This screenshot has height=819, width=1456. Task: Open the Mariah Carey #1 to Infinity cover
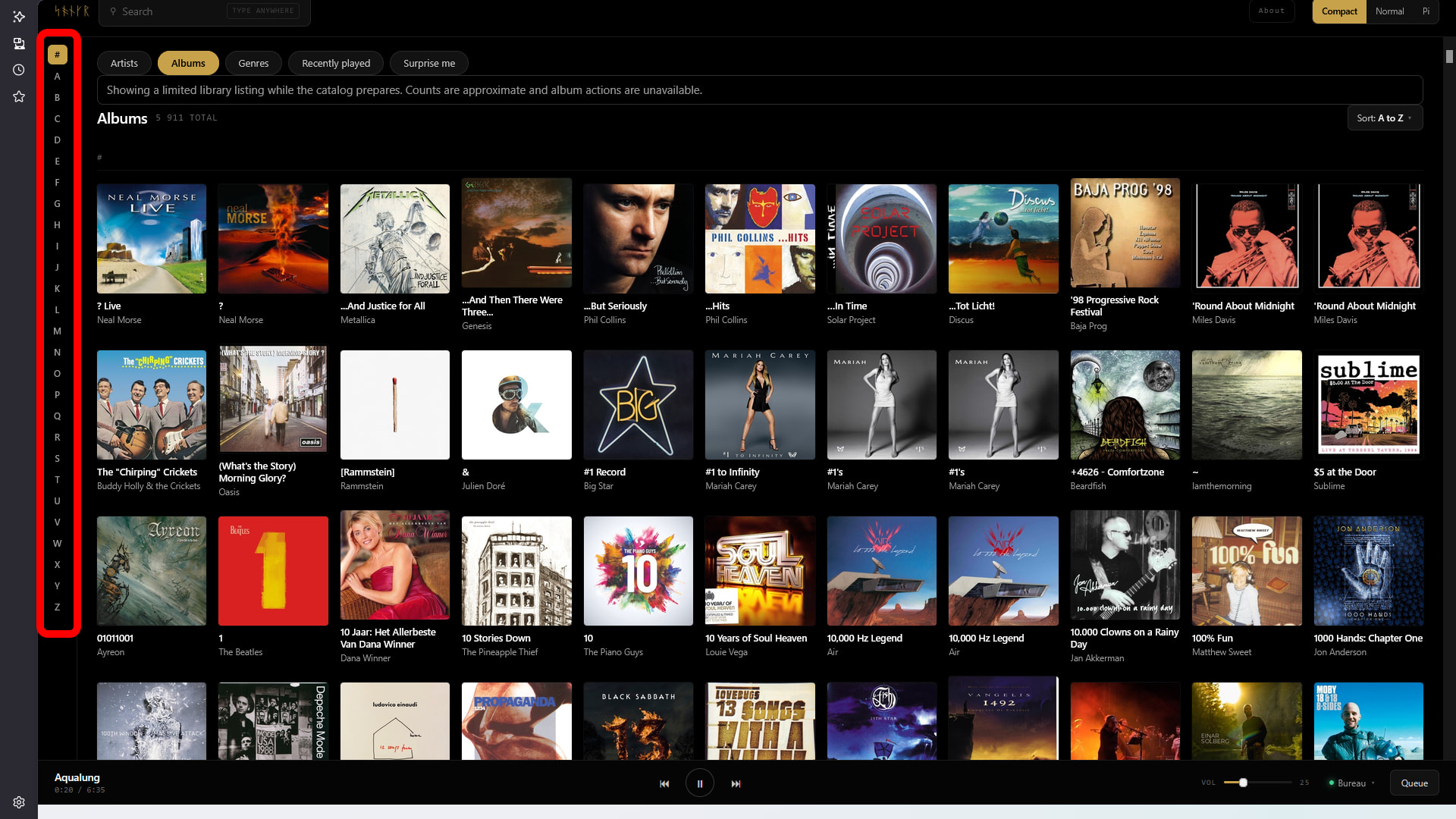click(x=760, y=405)
